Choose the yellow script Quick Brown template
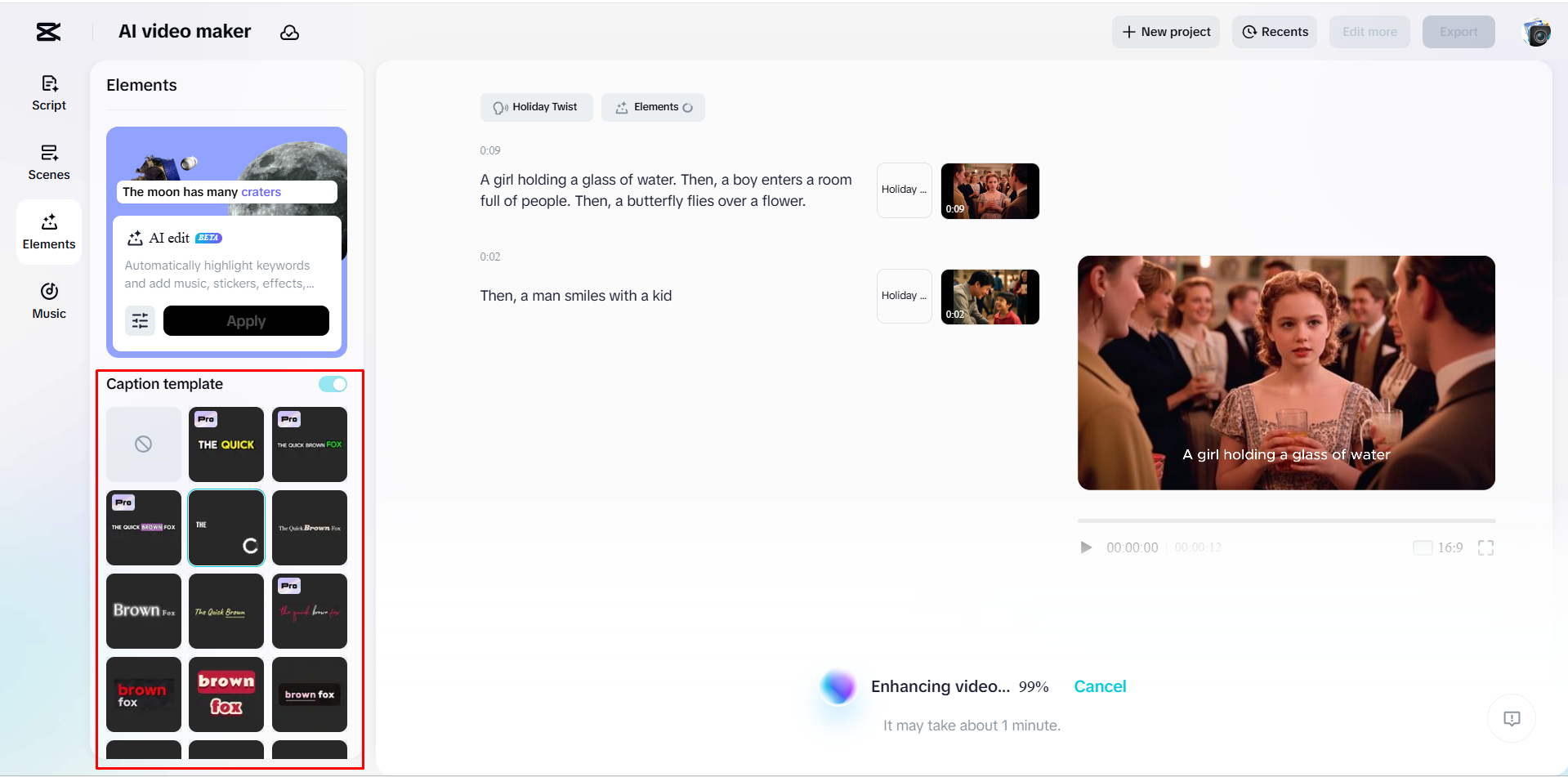 coord(226,611)
